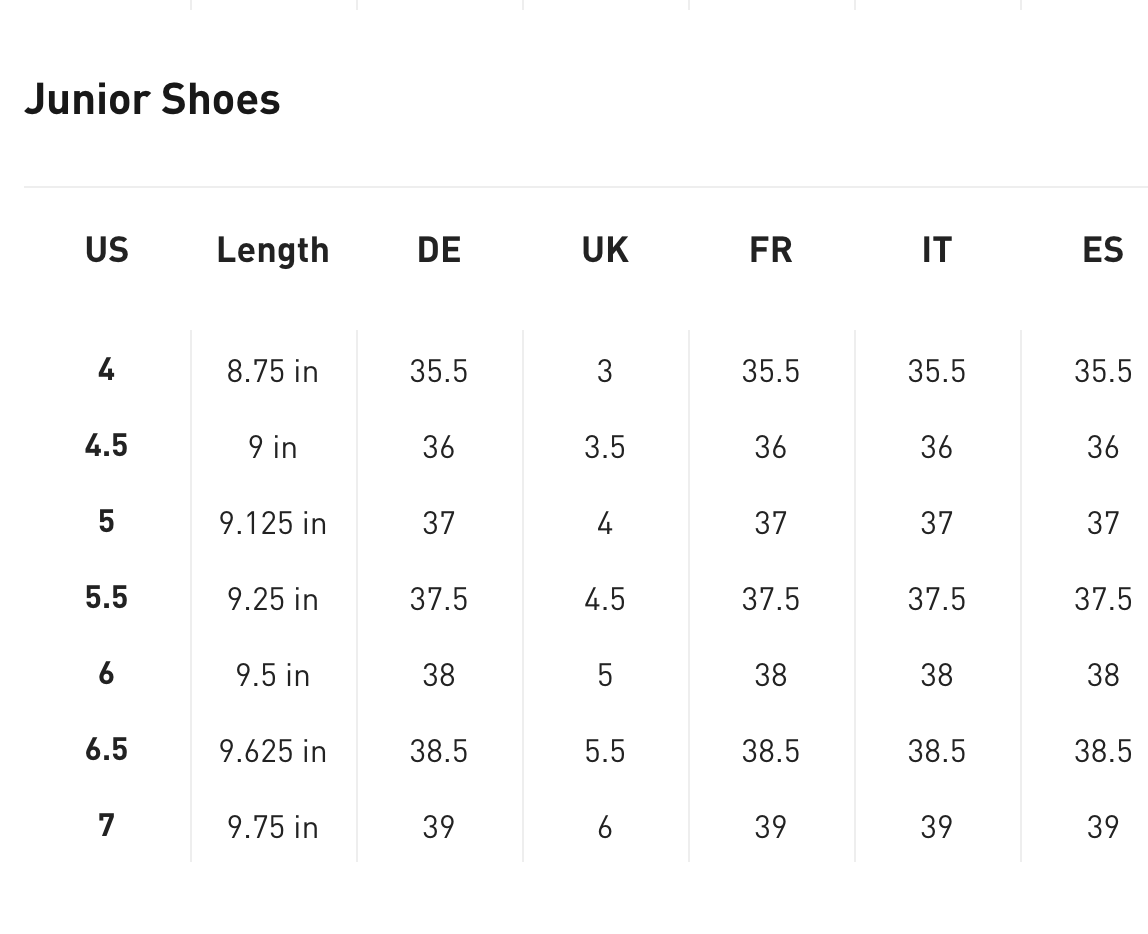Click the Length column header
This screenshot has height=934, width=1148.
(x=273, y=250)
